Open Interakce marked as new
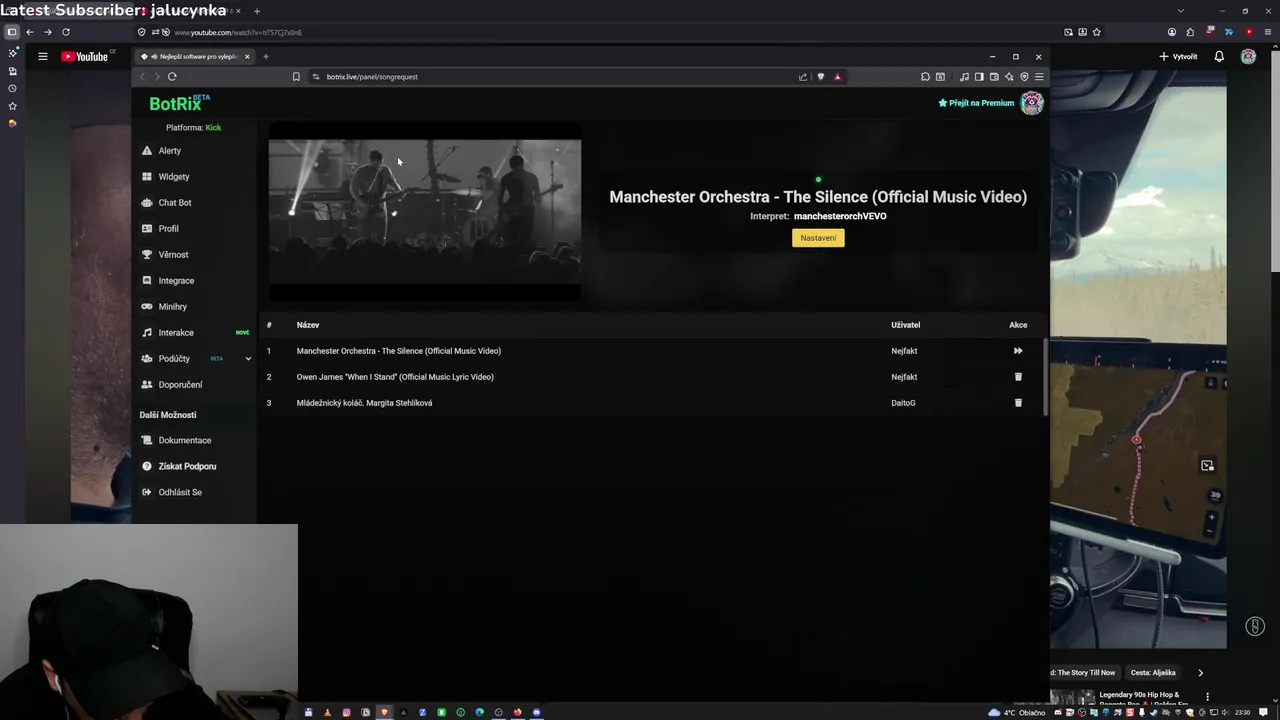This screenshot has height=720, width=1280. click(x=176, y=333)
